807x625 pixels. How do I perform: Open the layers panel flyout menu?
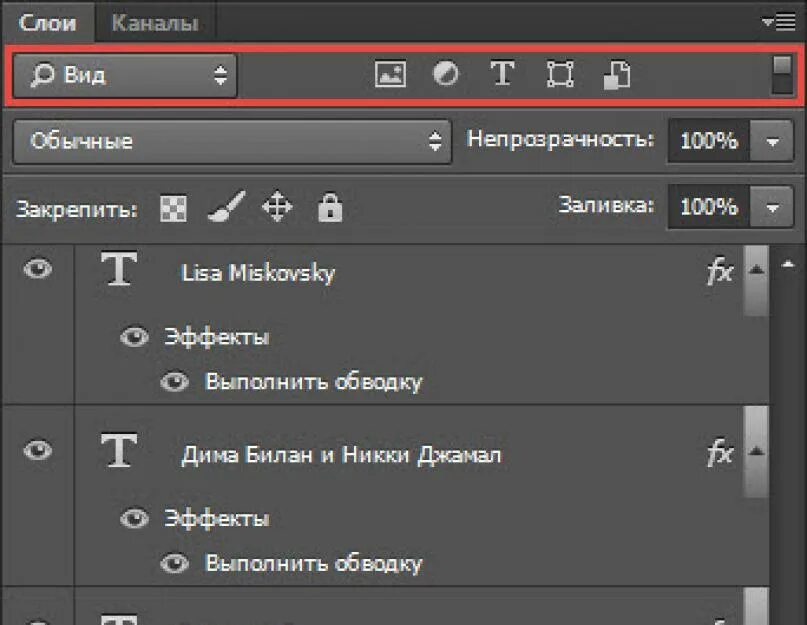point(779,22)
